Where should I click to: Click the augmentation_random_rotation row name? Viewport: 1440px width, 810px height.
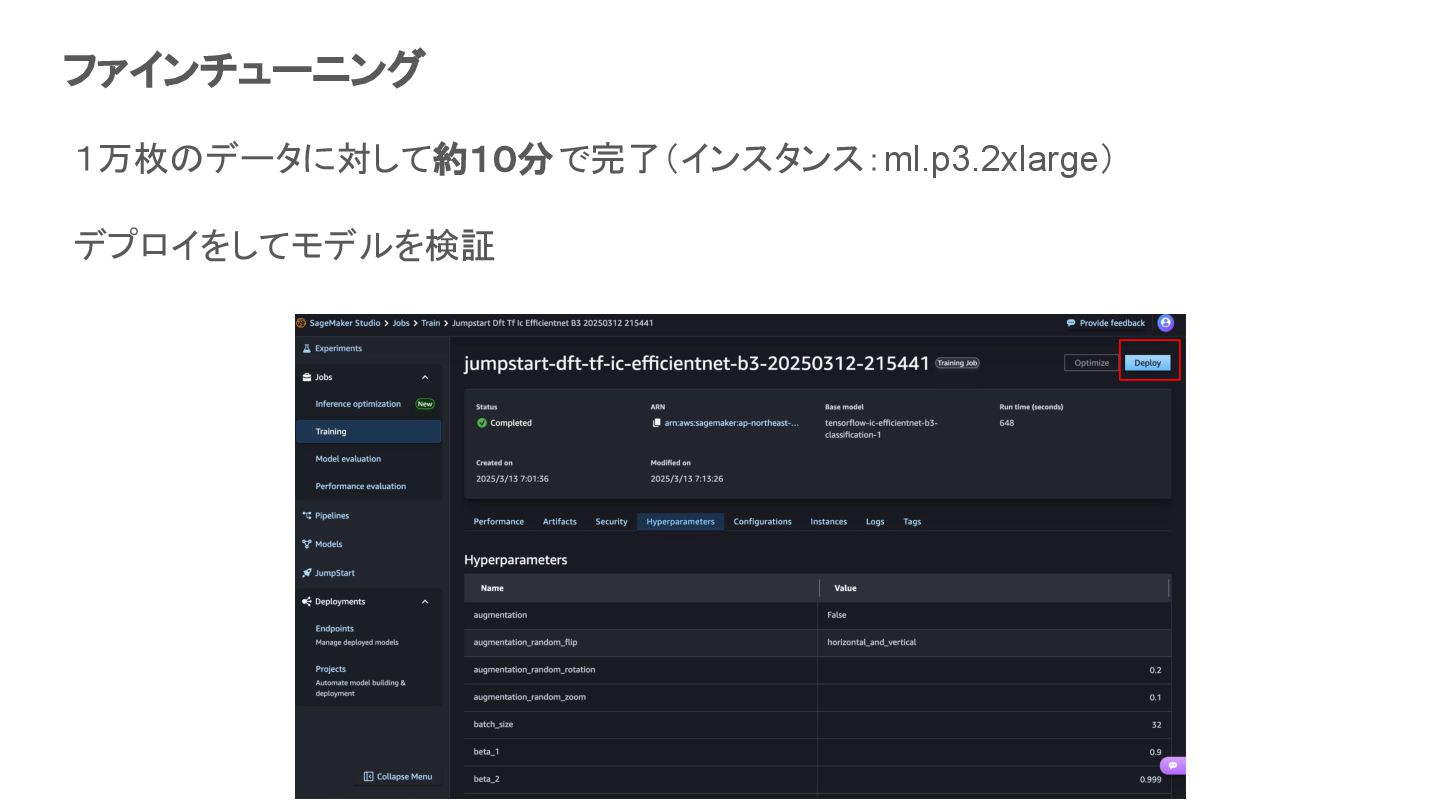534,670
